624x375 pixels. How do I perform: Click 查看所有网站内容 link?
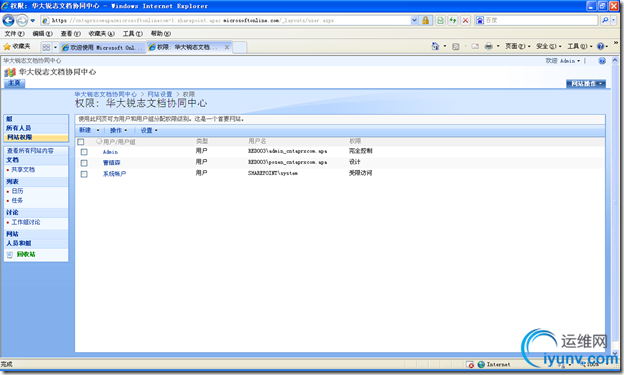30,151
